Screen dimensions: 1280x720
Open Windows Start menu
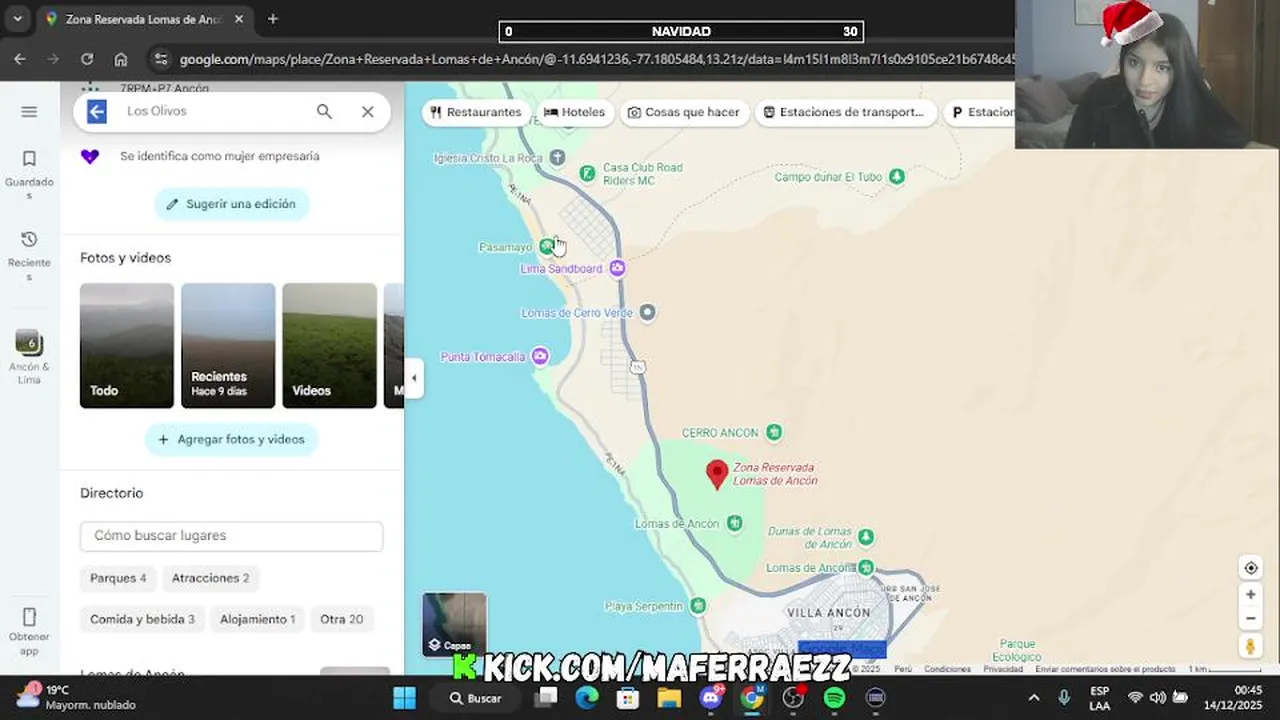click(404, 698)
